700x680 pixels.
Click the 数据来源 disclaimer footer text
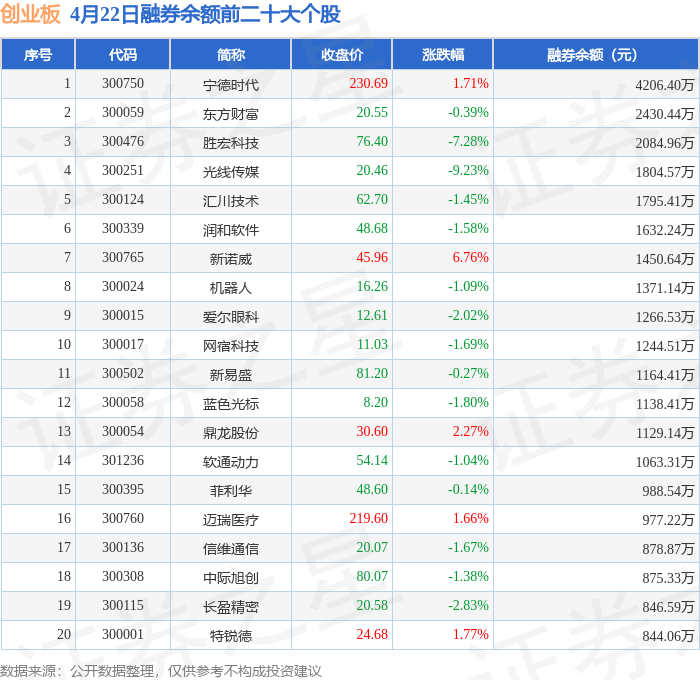(161, 671)
